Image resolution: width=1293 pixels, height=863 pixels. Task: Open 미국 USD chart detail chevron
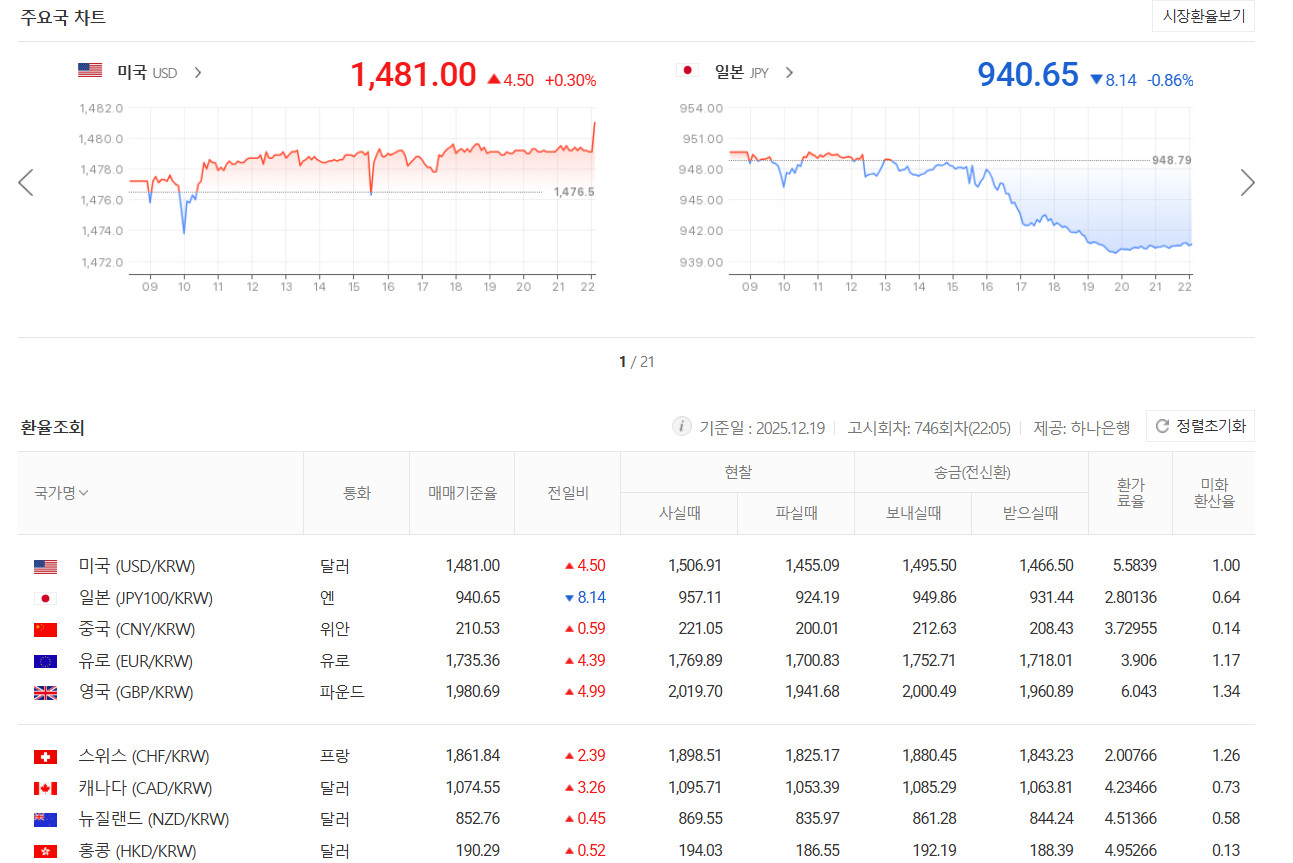(198, 72)
